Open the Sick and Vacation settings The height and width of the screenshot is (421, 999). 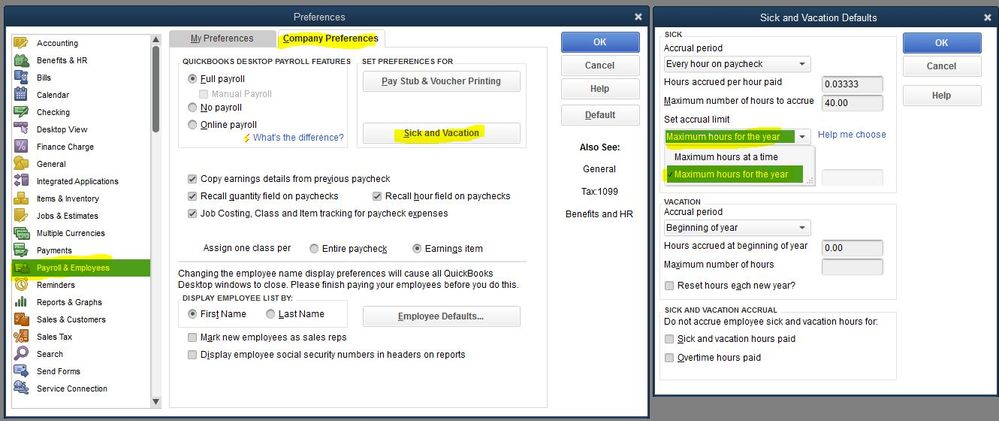click(x=442, y=133)
